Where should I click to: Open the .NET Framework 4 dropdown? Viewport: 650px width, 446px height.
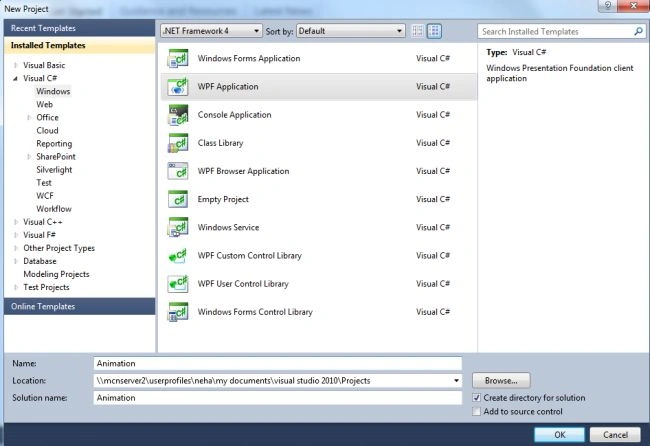coord(211,31)
